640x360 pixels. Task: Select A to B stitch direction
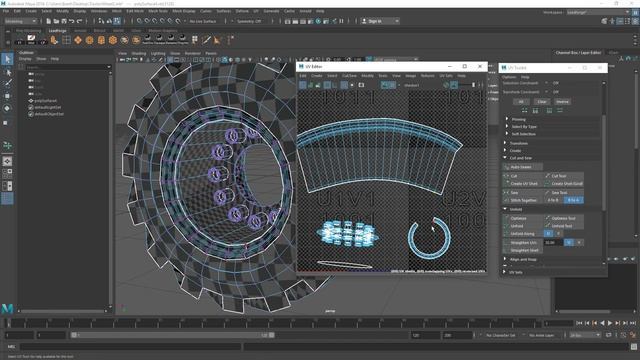coord(553,200)
